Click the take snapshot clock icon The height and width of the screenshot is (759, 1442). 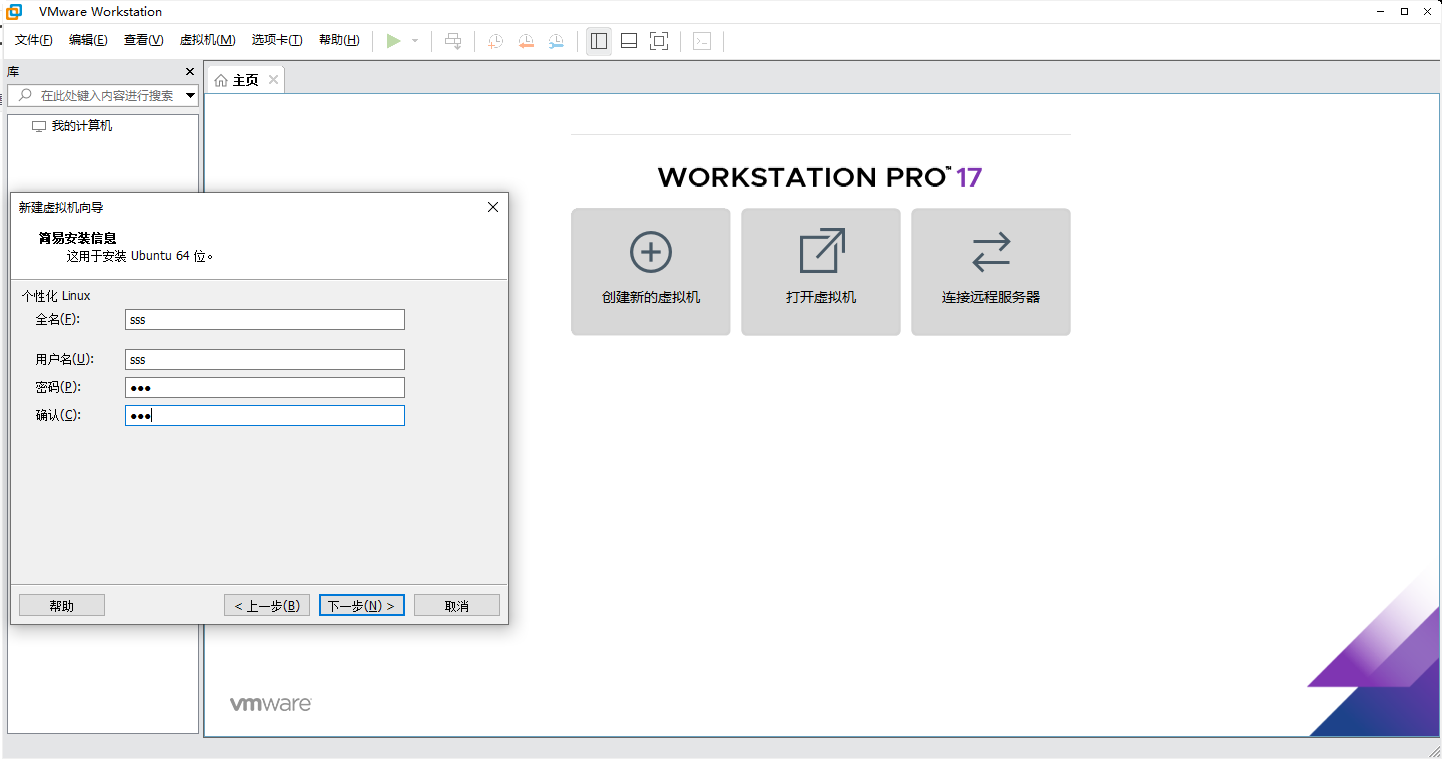[x=495, y=41]
